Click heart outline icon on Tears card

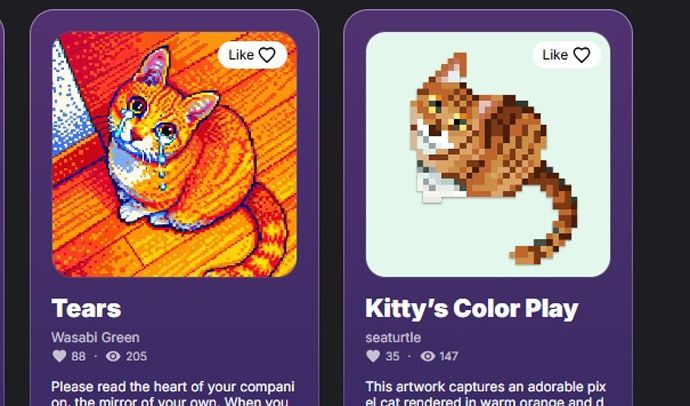(267, 55)
